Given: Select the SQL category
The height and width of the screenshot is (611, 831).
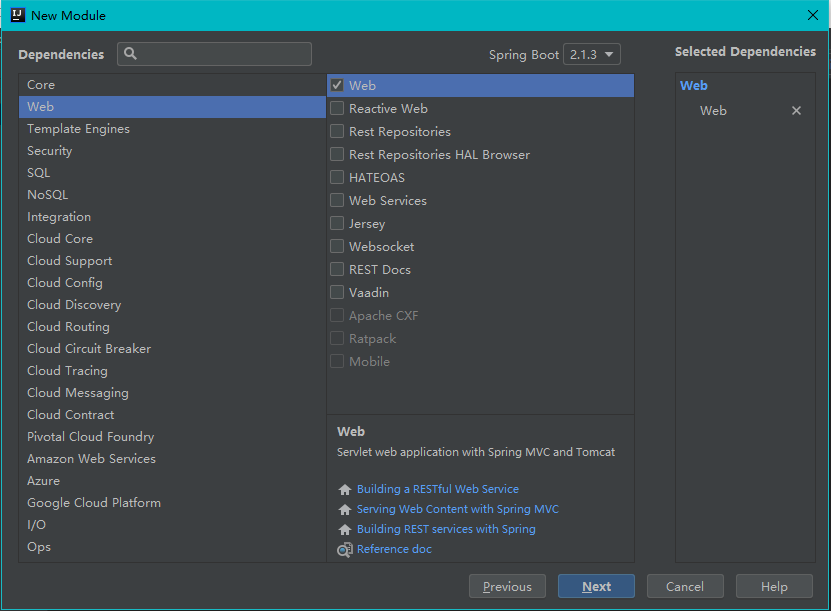Looking at the screenshot, I should point(172,173).
